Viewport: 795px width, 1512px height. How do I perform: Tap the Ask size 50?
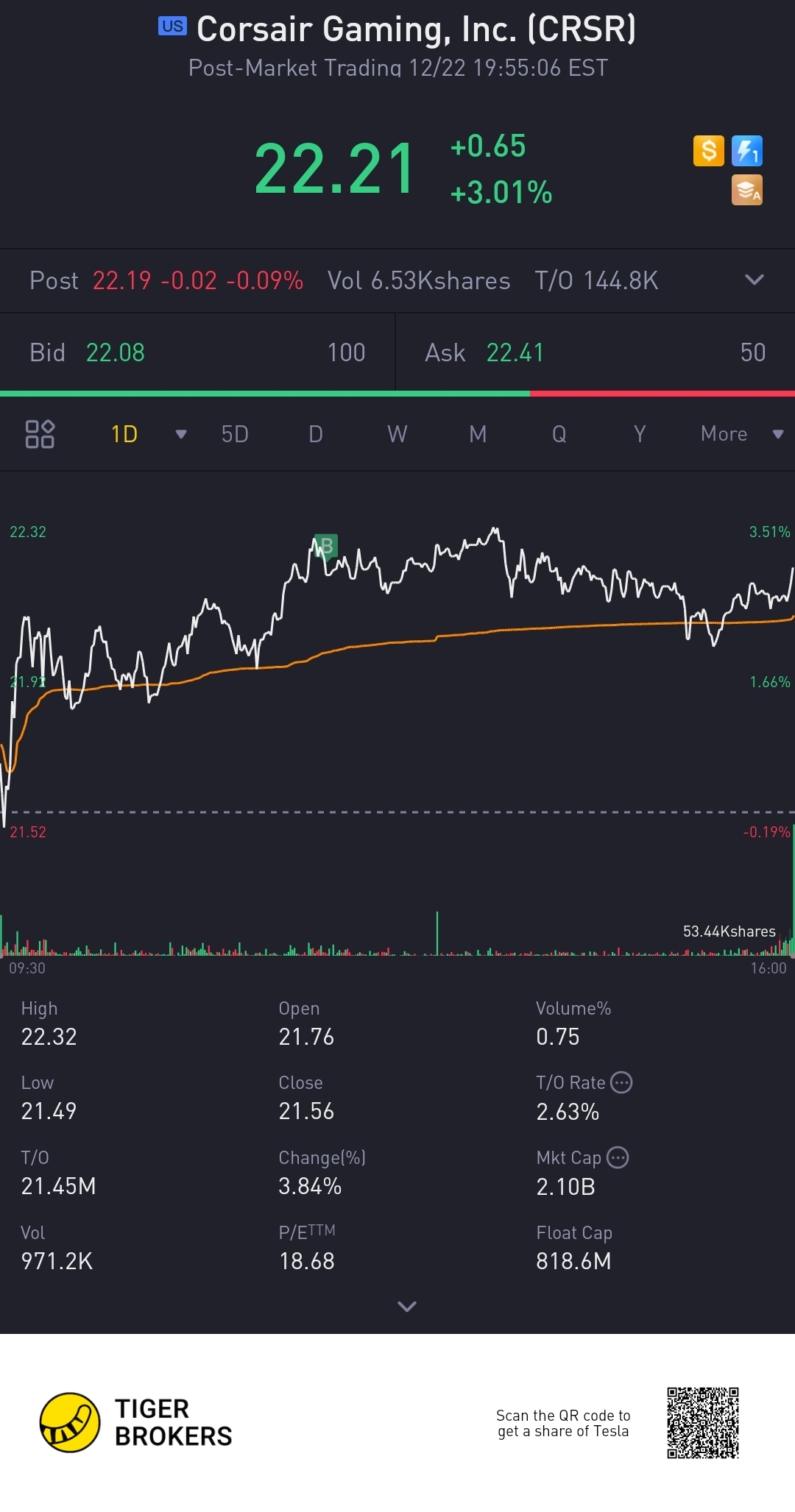coord(753,352)
